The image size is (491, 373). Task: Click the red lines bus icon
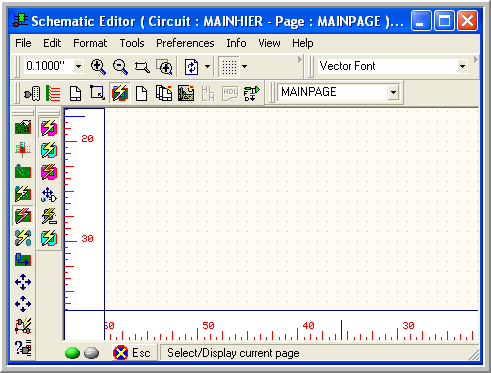pyautogui.click(x=53, y=93)
